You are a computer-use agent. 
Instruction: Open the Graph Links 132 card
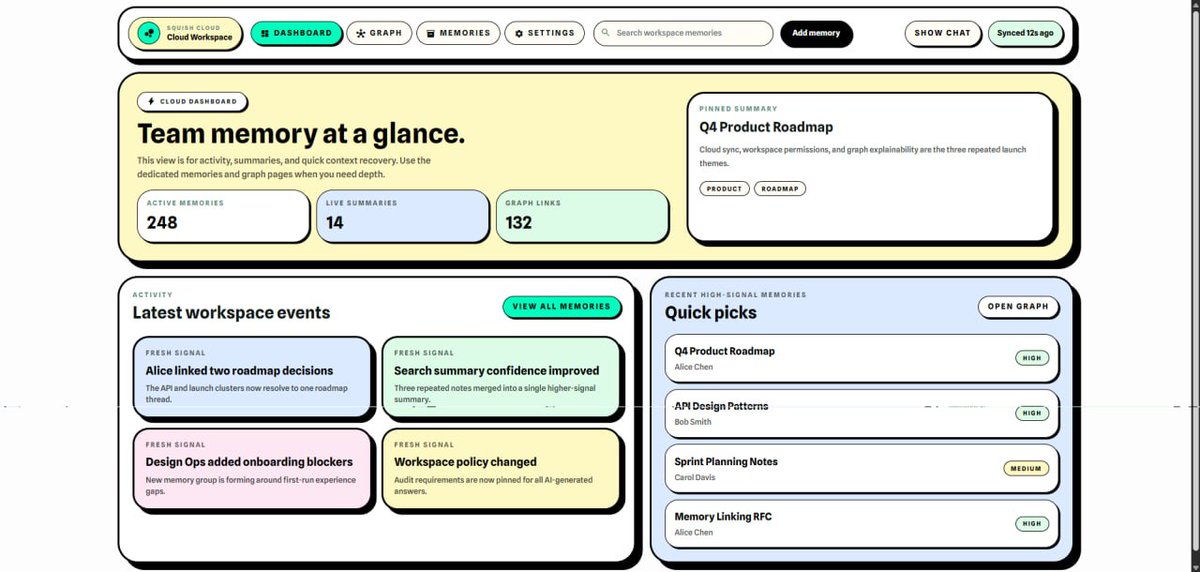point(582,216)
